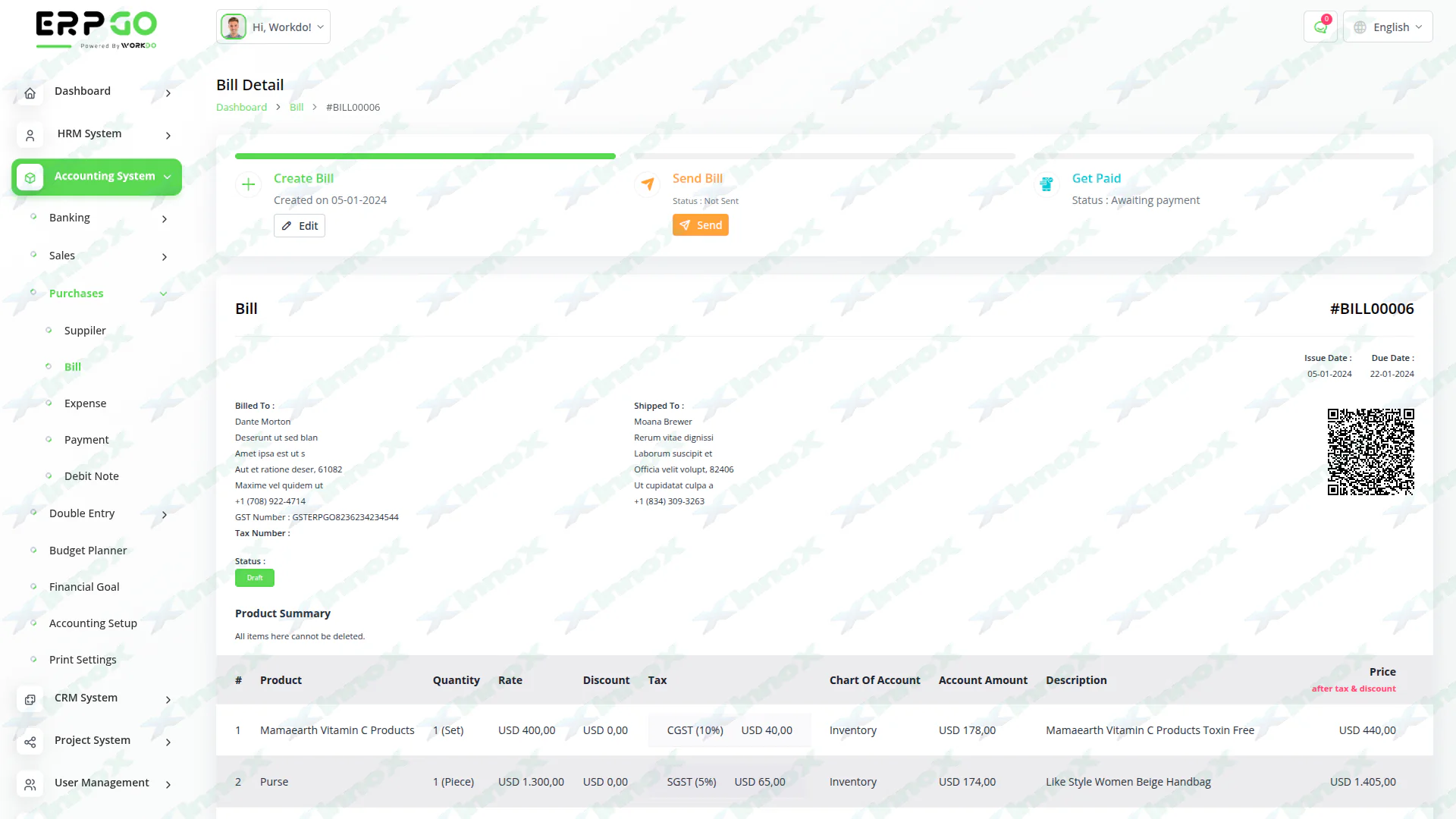Click the HRM System person icon

tap(30, 135)
